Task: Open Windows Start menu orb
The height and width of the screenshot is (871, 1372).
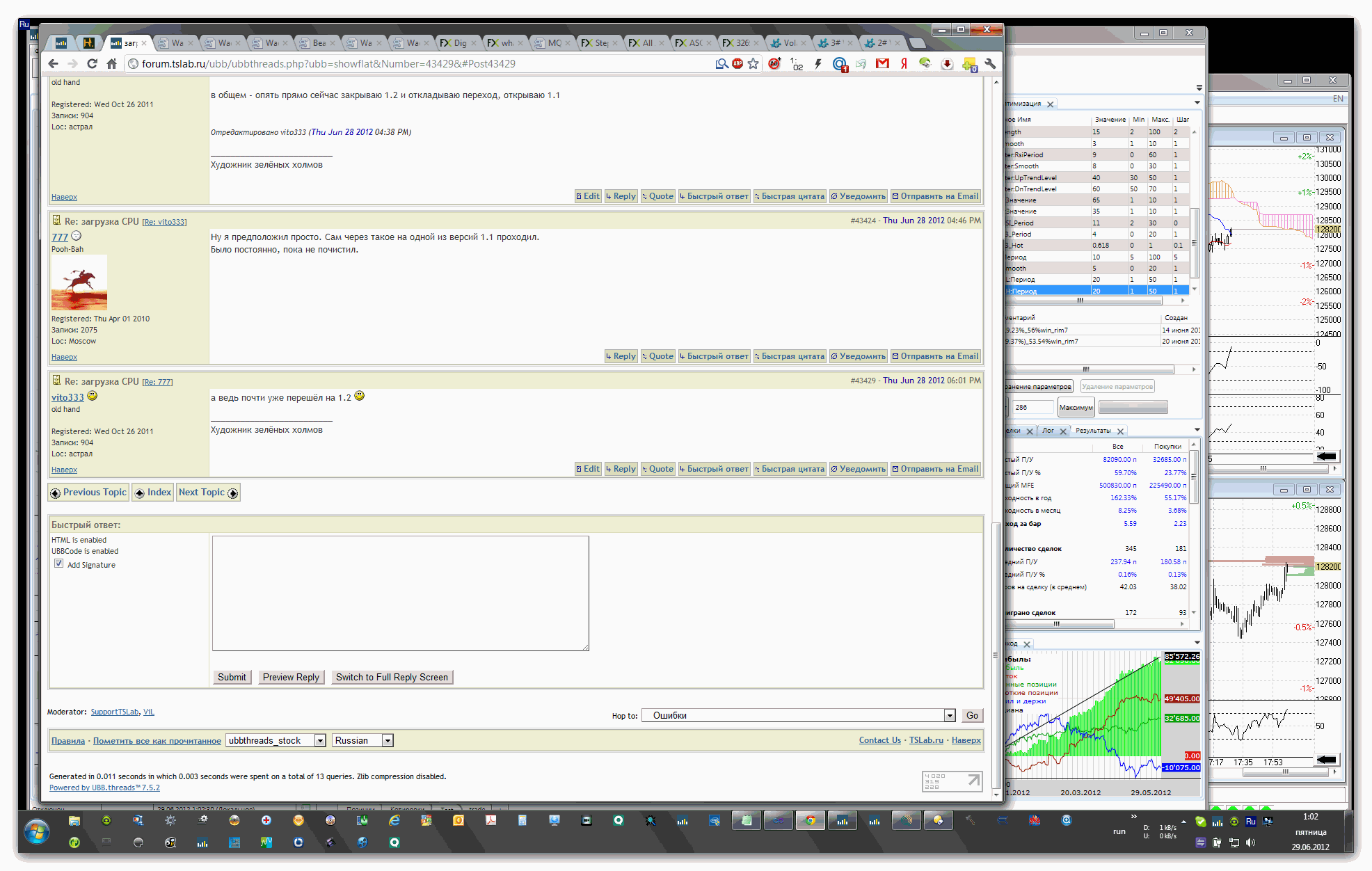Action: pos(36,831)
